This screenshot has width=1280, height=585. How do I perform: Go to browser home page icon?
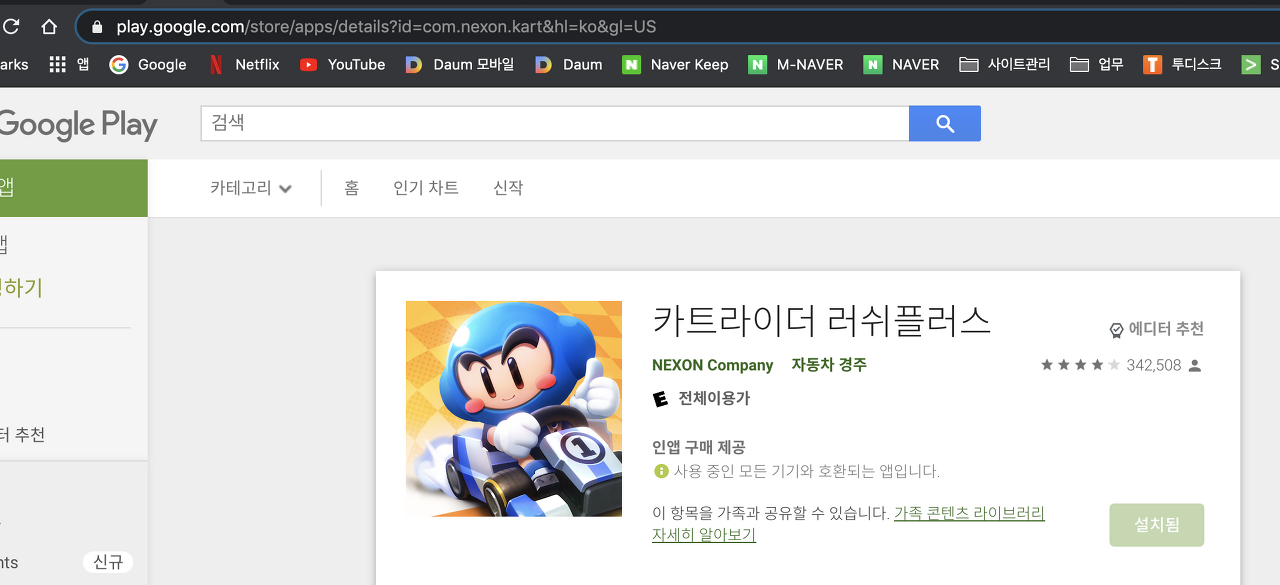tap(49, 27)
